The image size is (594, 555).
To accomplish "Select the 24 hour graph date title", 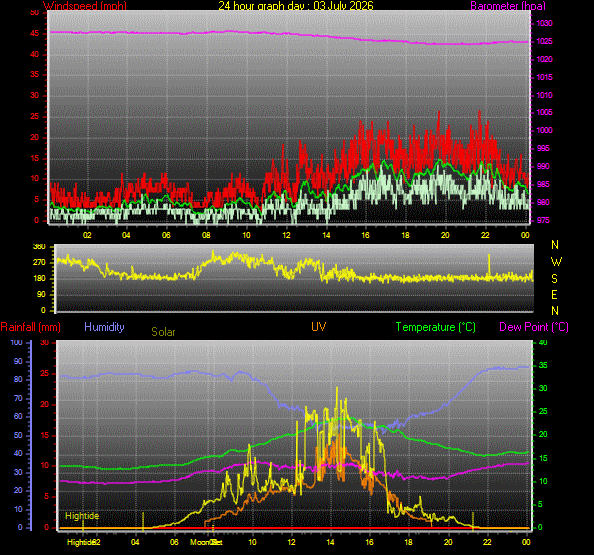I will pyautogui.click(x=296, y=5).
